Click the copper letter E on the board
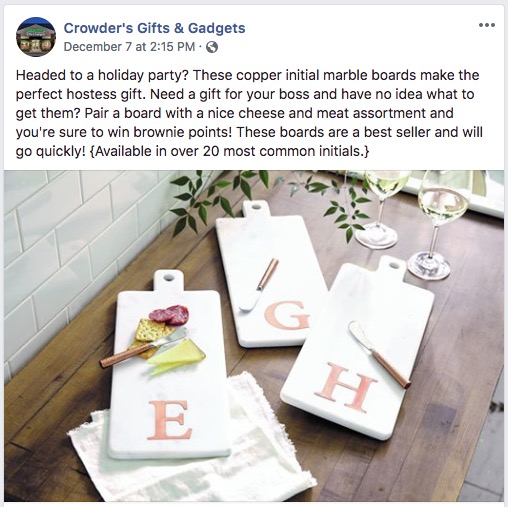This screenshot has width=508, height=507. pos(169,421)
